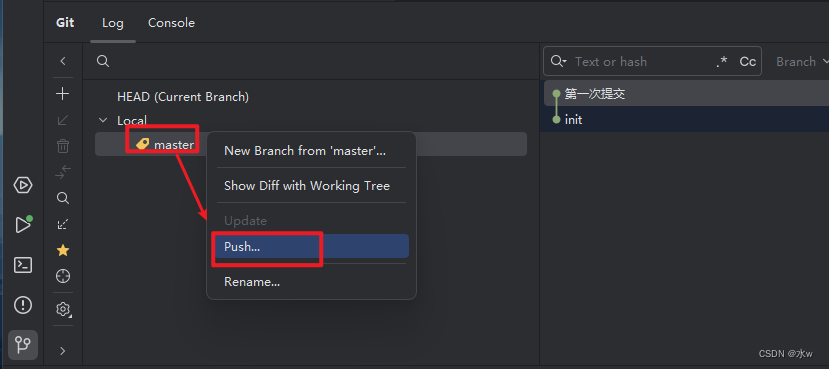This screenshot has width=829, height=369.
Task: Toggle the match case Cc option
Action: pos(748,62)
